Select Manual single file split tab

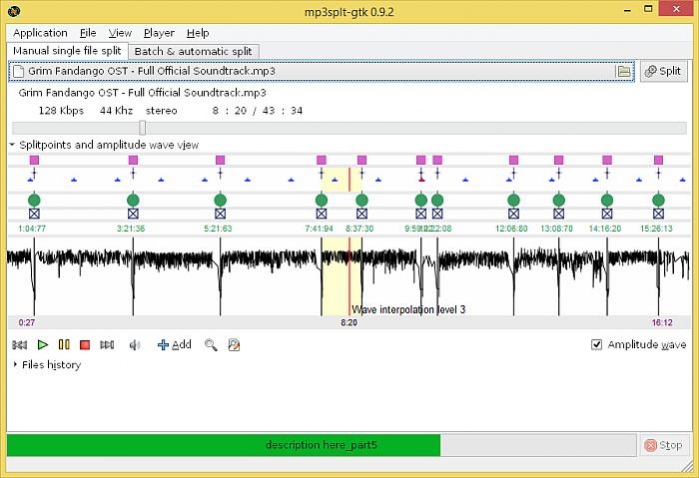[x=67, y=51]
